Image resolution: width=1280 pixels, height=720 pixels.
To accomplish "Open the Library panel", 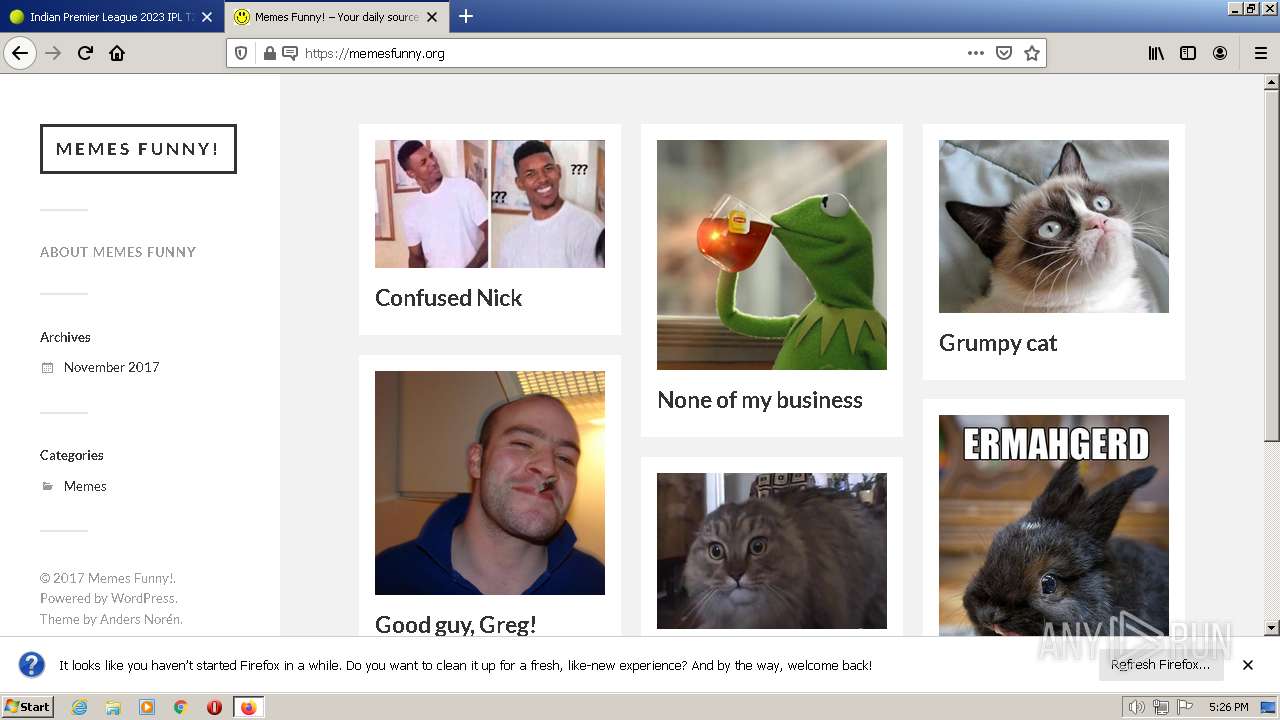I will point(1156,53).
